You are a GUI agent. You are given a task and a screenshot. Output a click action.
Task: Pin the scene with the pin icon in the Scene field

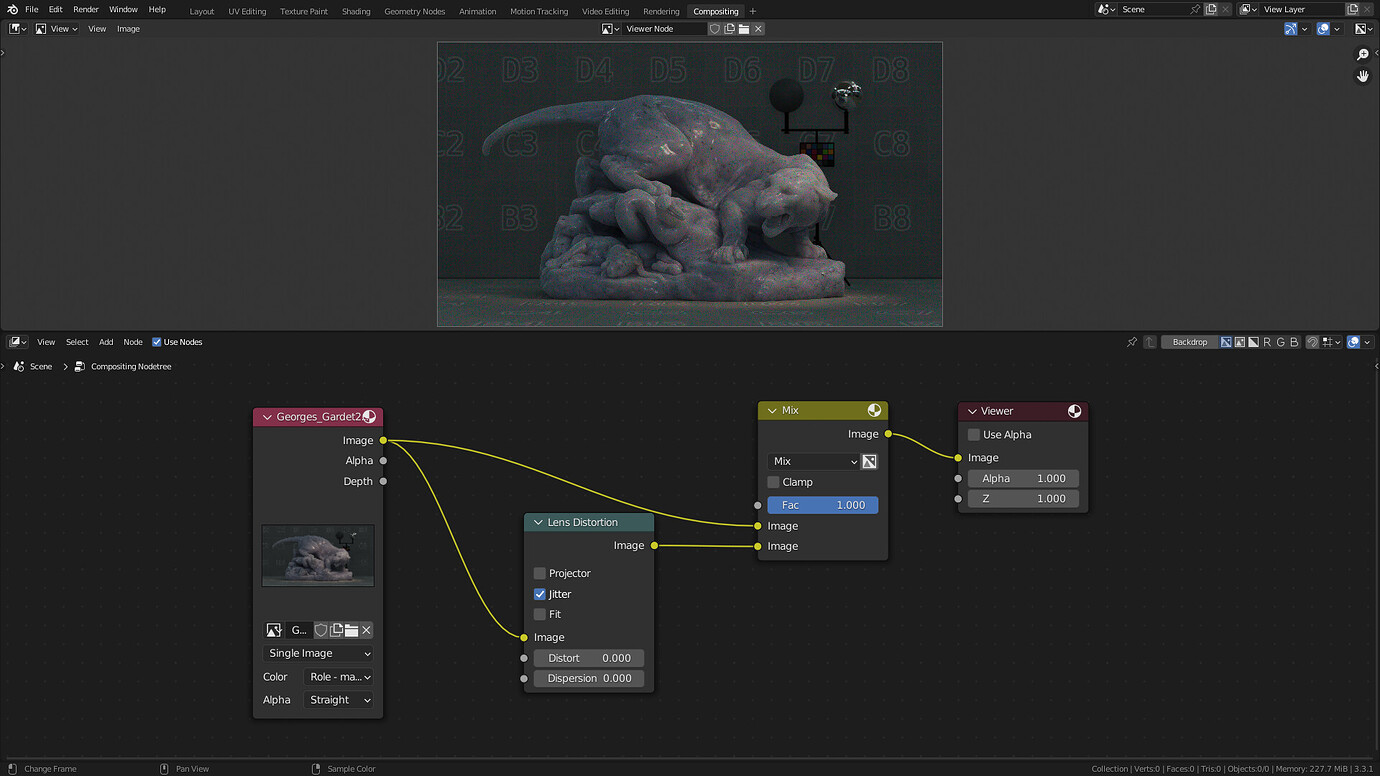(1195, 9)
